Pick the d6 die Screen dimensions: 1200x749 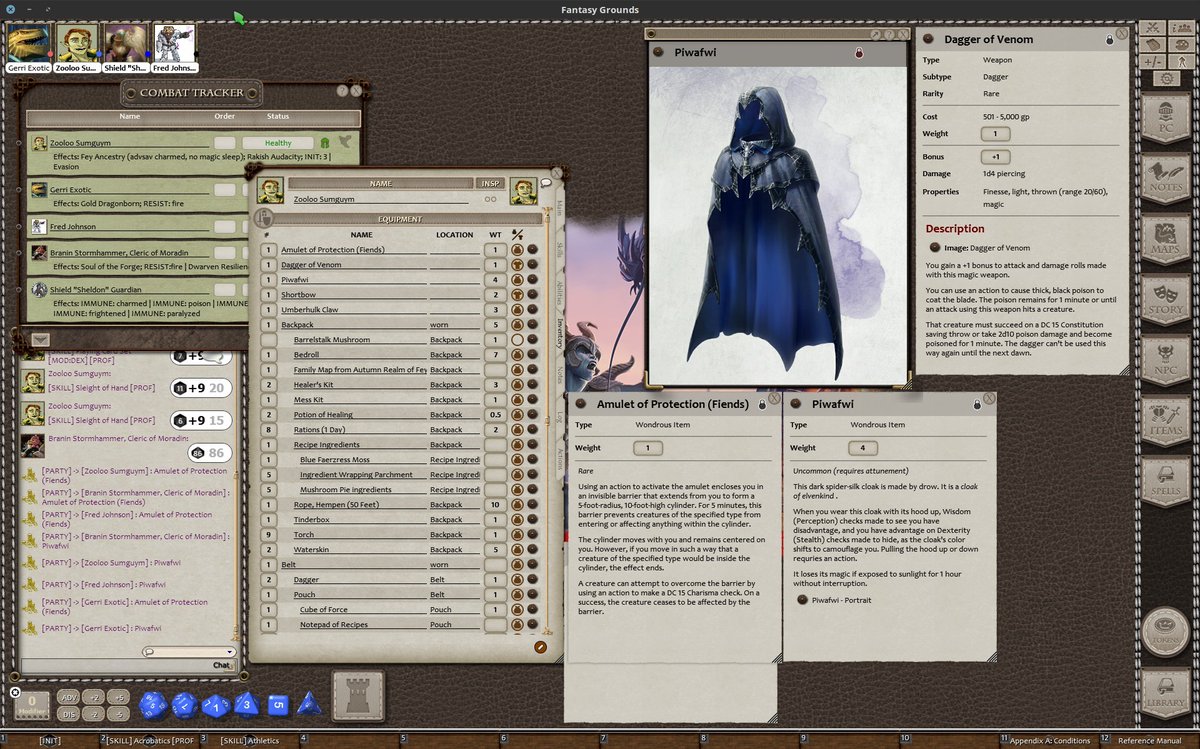277,706
